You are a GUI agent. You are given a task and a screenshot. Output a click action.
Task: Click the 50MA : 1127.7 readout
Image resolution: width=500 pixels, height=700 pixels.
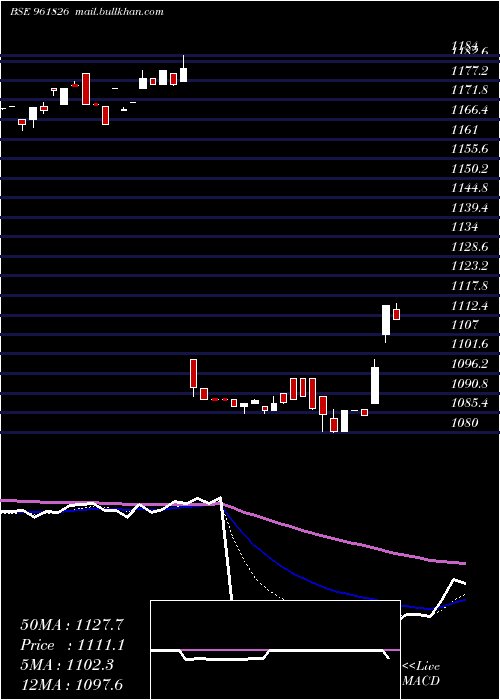pos(72,625)
